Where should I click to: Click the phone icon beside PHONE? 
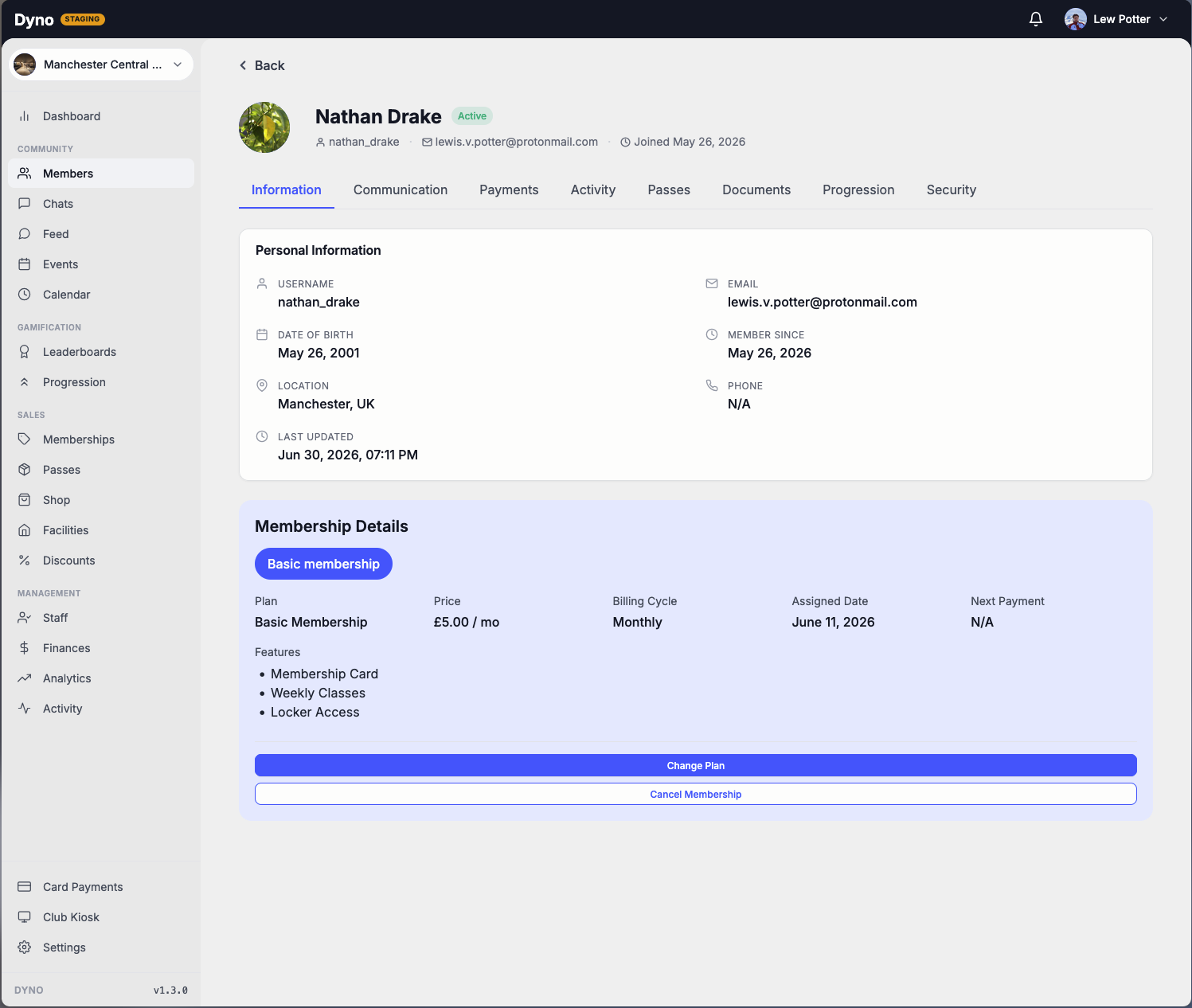click(x=712, y=385)
